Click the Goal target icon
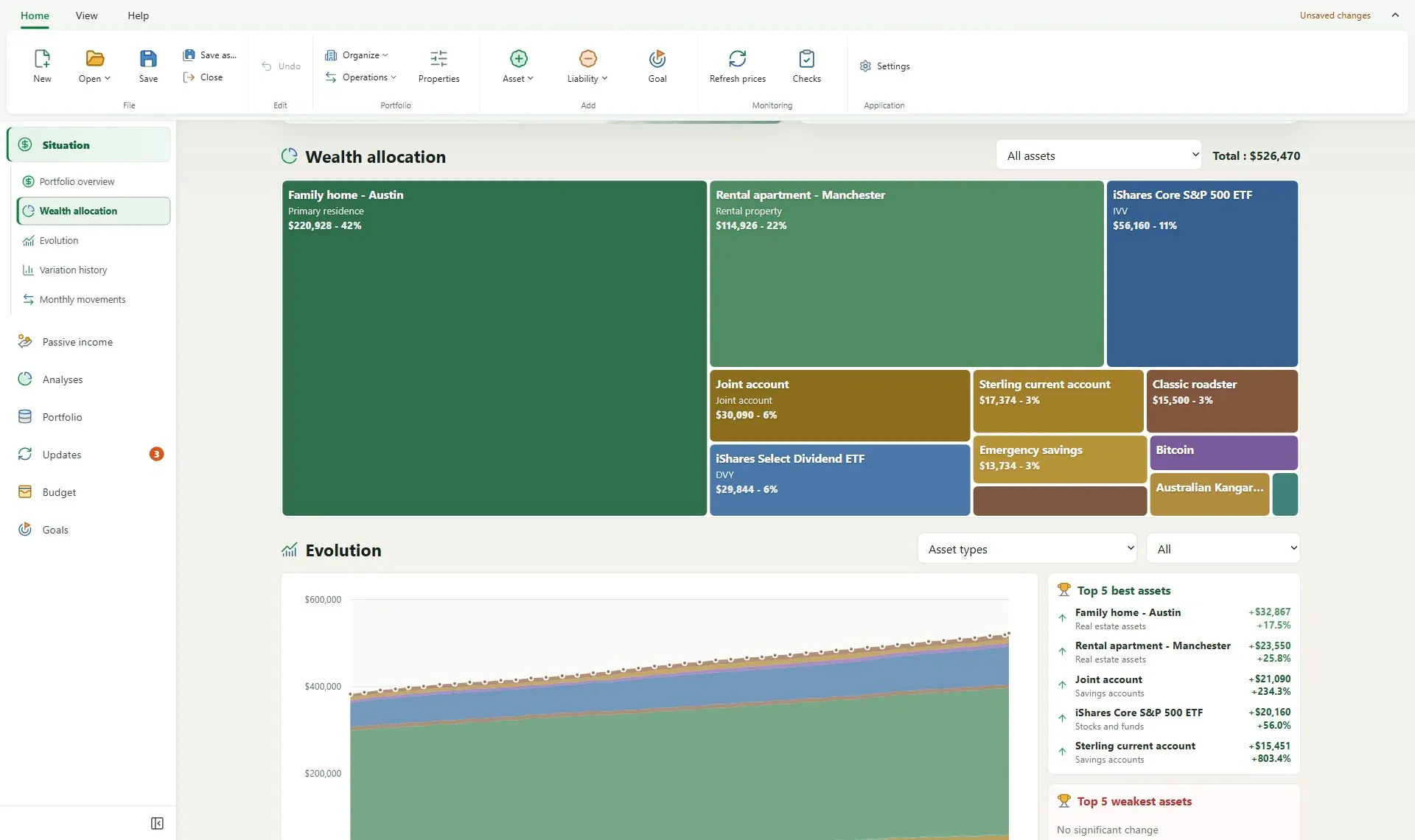This screenshot has width=1415, height=840. [x=657, y=58]
